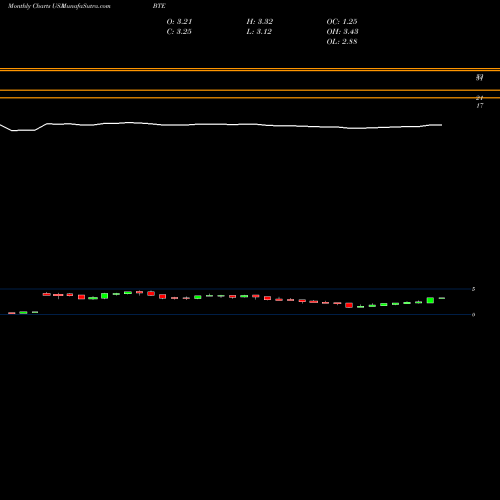The height and width of the screenshot is (500, 500).
Task: Click the close value 'C: 3.25'
Action: (x=179, y=32)
